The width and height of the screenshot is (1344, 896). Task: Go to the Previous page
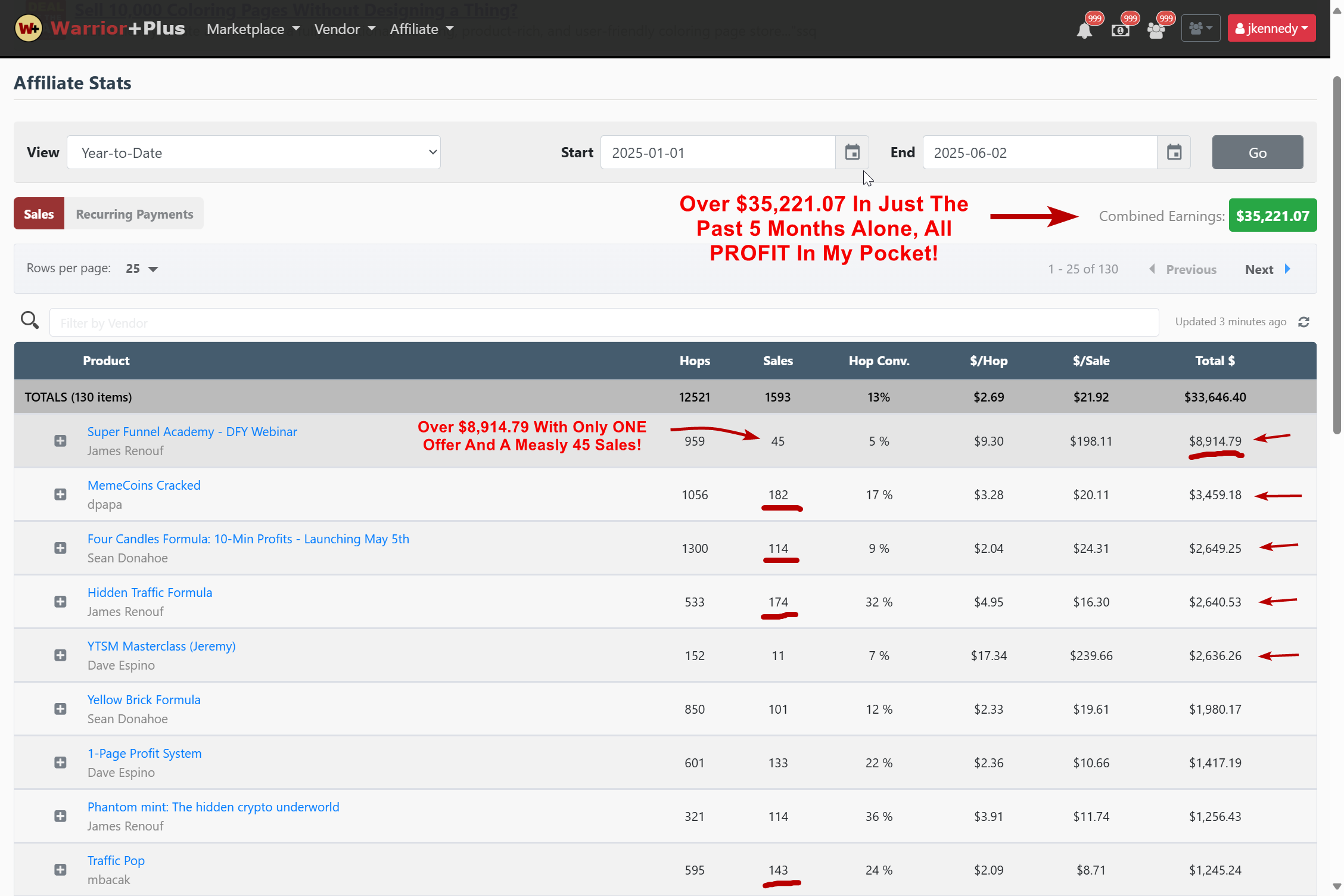coord(1183,269)
